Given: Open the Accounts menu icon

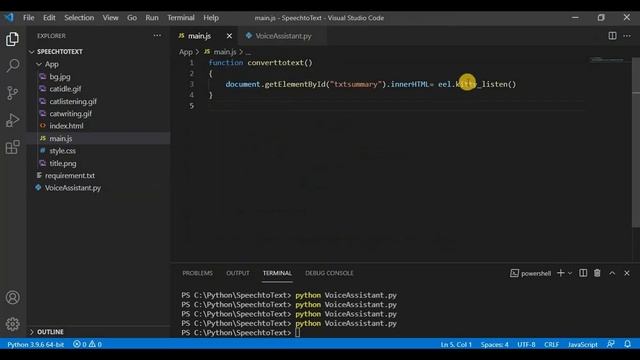Looking at the screenshot, I should [12, 297].
